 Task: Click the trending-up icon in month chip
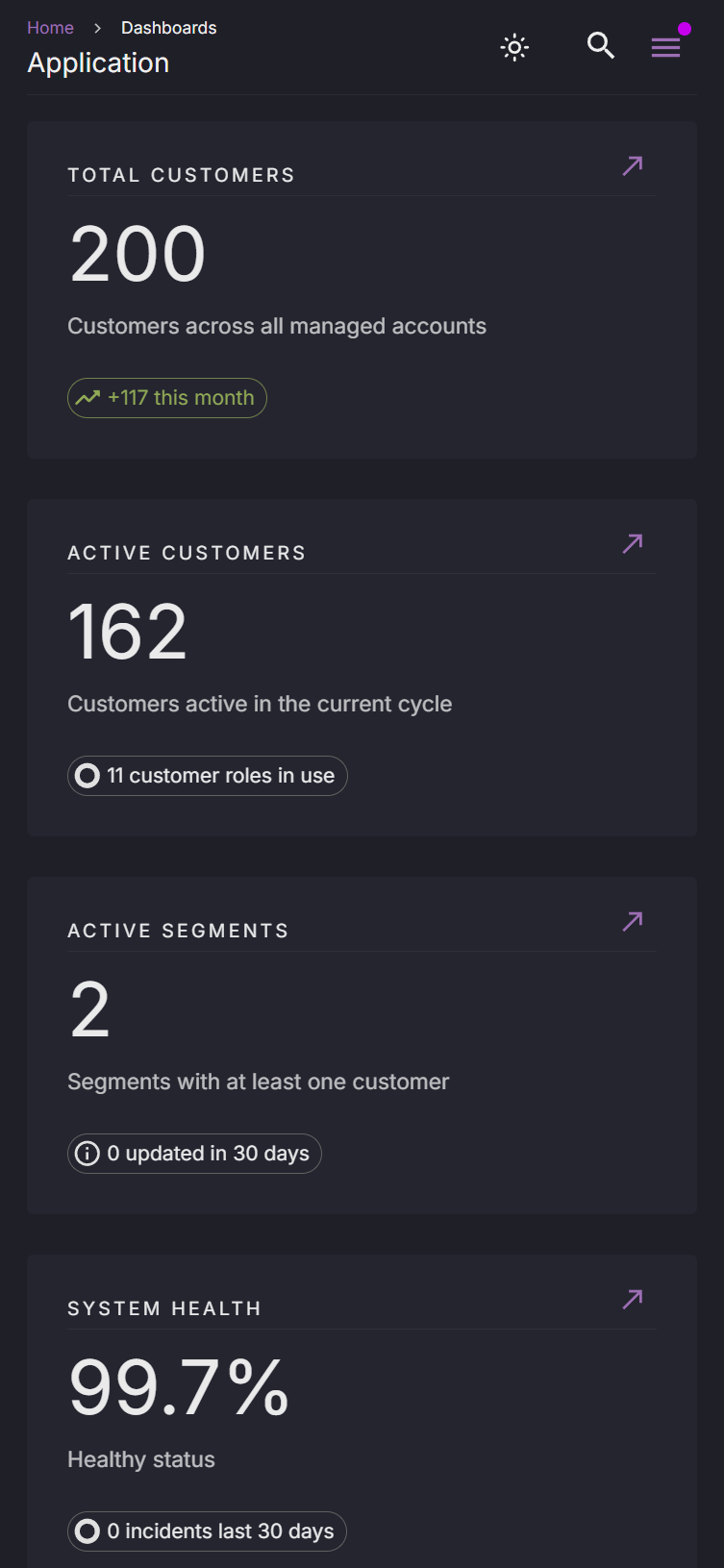coord(87,398)
